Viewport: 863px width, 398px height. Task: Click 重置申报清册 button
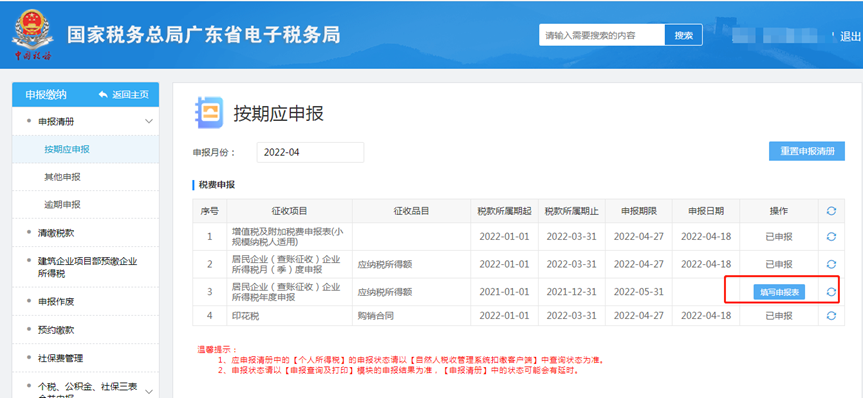click(807, 151)
